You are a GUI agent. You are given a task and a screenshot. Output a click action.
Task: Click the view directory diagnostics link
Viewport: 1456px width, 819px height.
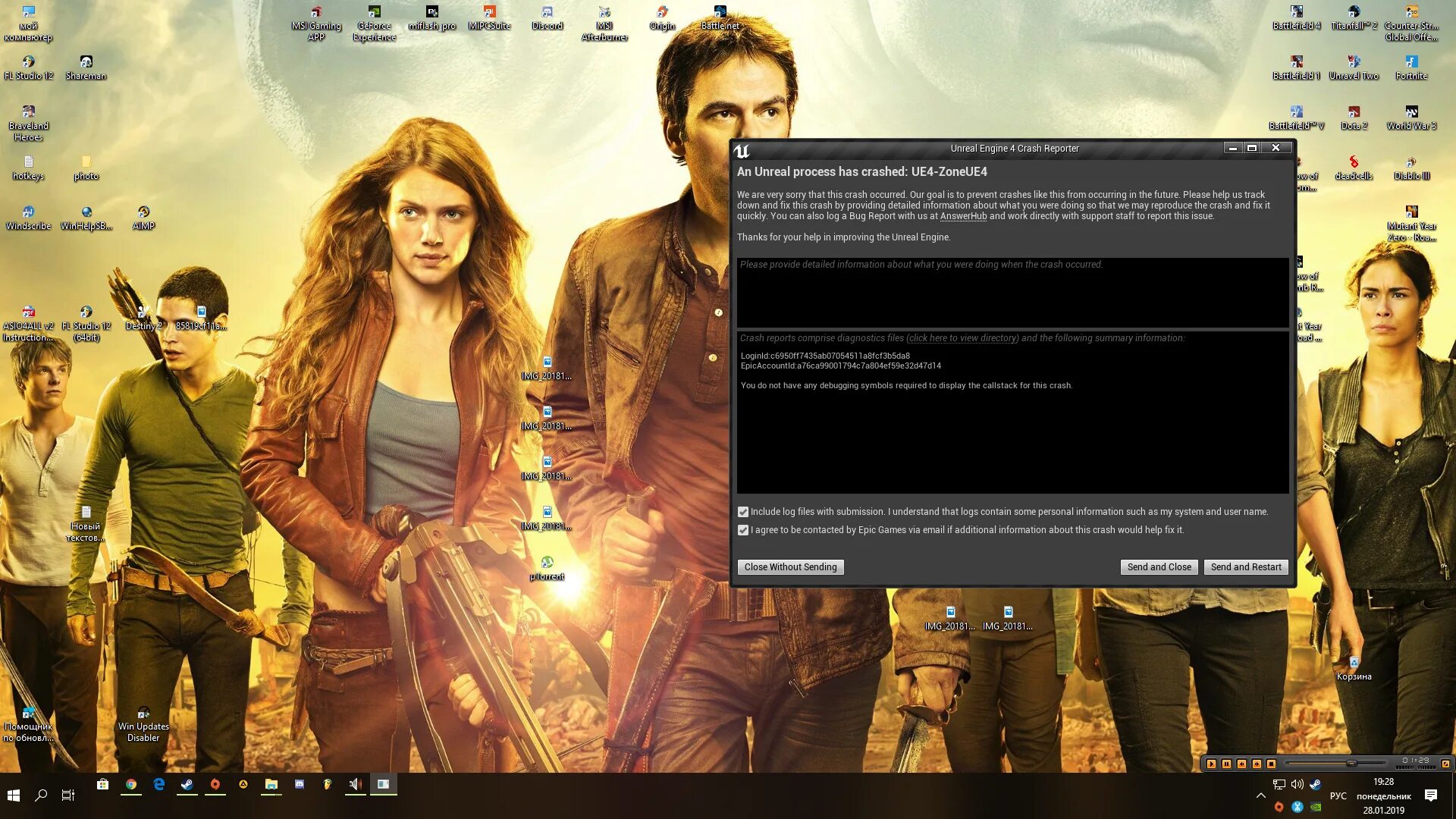962,338
